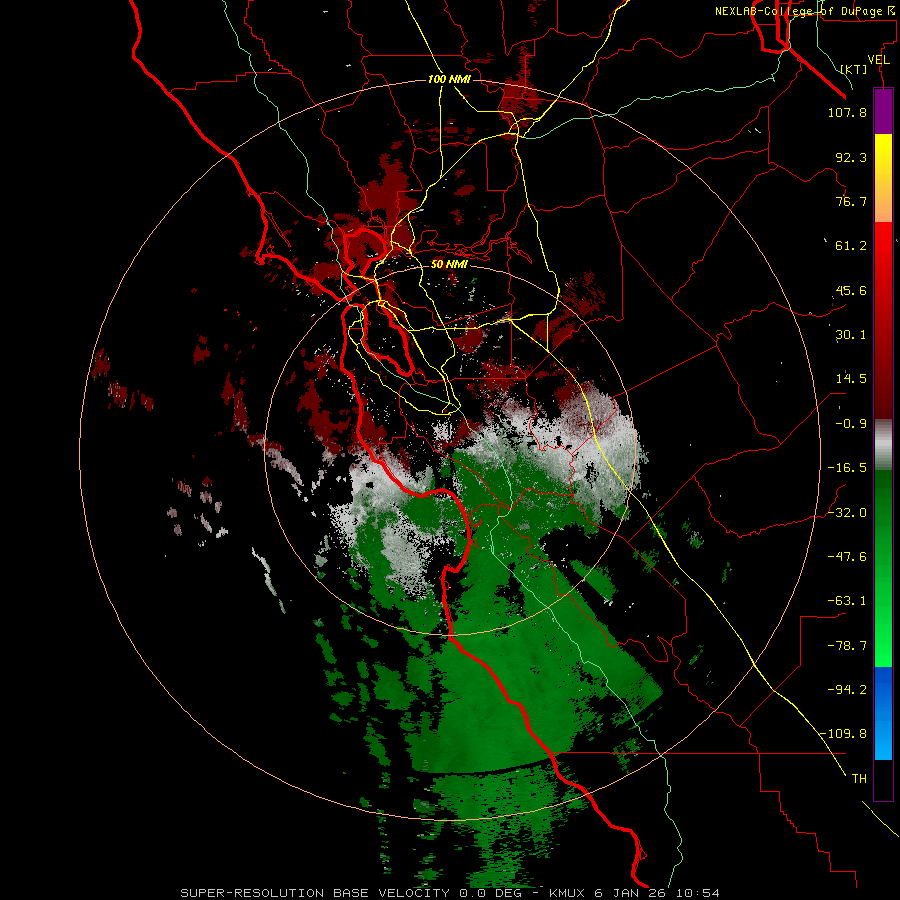This screenshot has width=900, height=900.
Task: Click the 30.1 scale value
Action: (x=851, y=335)
